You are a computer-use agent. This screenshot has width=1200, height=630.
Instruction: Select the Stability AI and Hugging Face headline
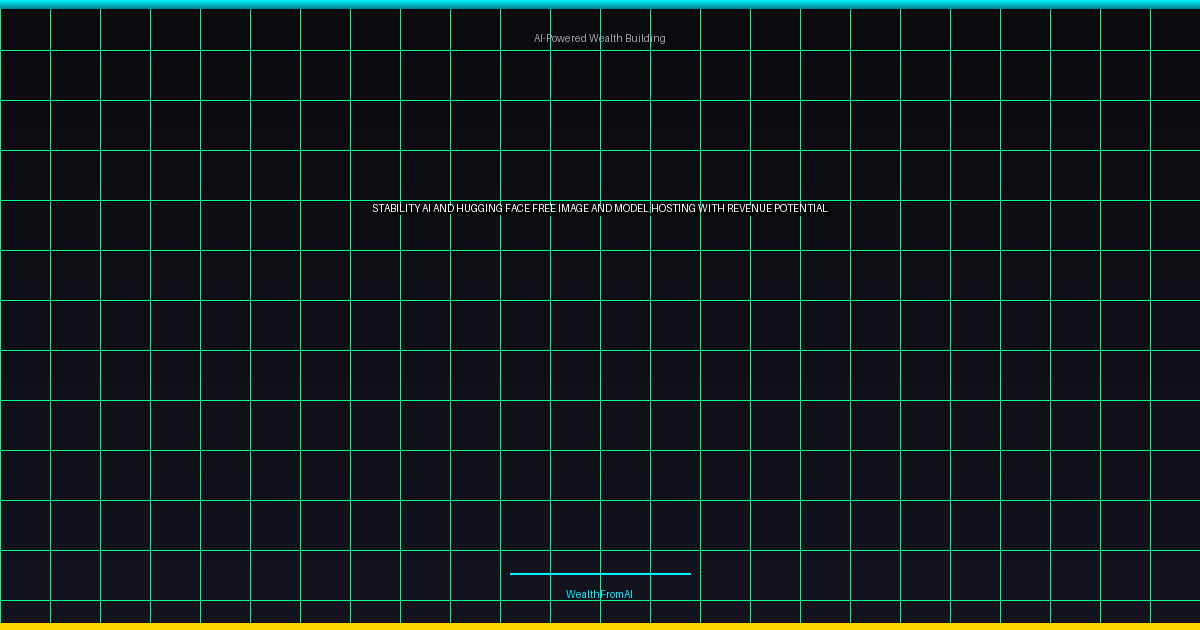click(599, 209)
